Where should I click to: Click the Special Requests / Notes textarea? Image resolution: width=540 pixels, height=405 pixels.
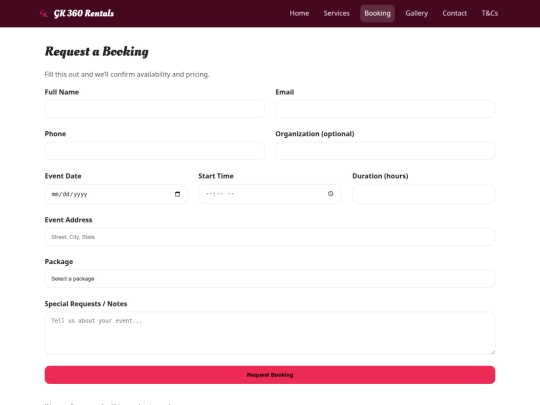(x=270, y=333)
